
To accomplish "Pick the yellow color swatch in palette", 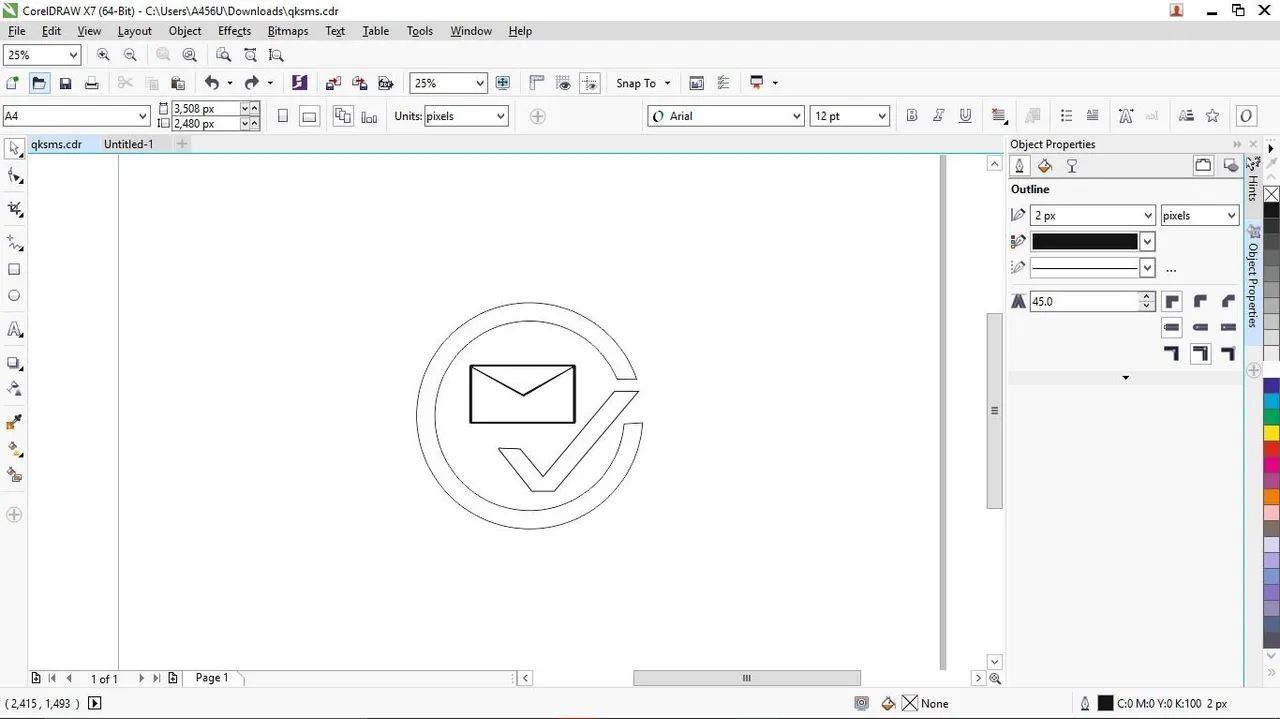I will pos(1271,433).
